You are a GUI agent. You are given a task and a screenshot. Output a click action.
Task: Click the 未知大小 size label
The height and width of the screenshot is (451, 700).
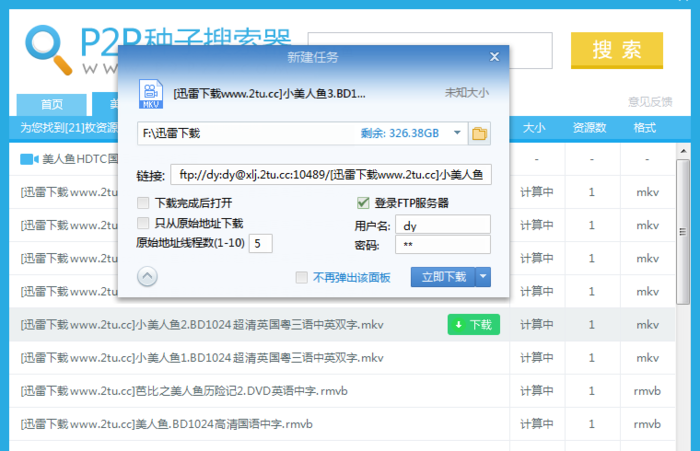(467, 93)
